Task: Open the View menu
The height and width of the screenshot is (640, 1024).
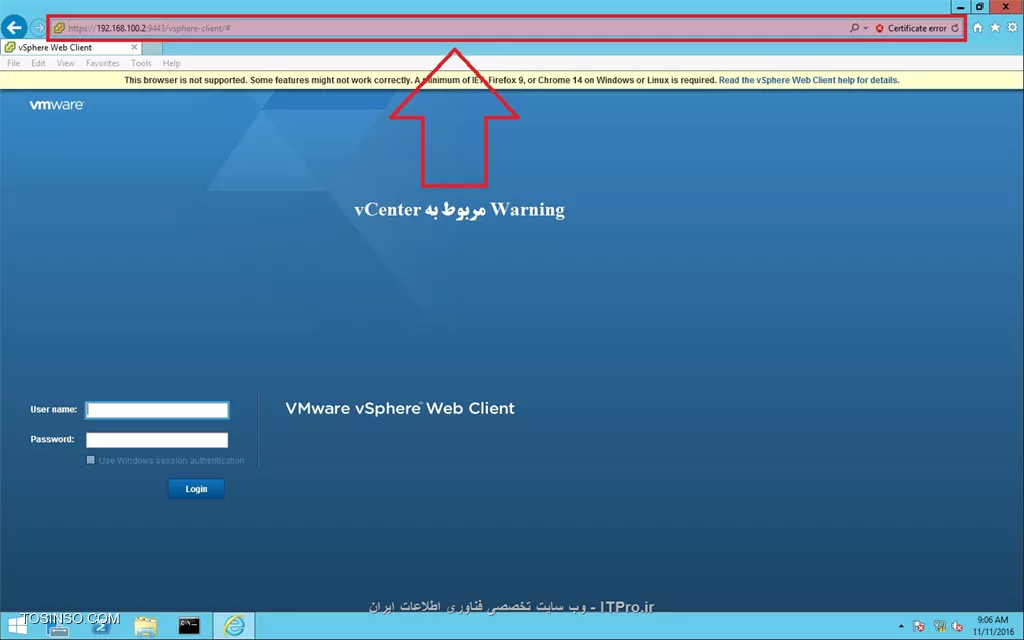Action: [x=65, y=63]
